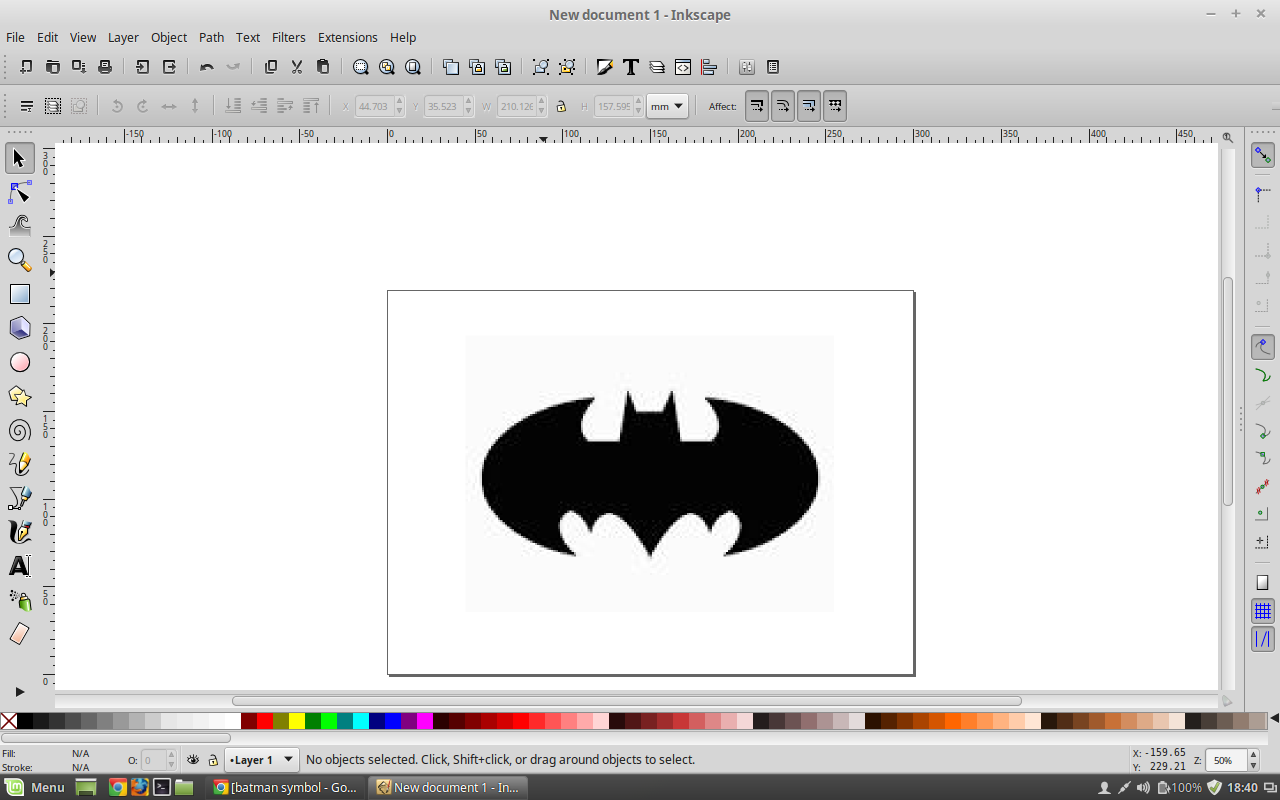Select the Node editing tool
This screenshot has height=800, width=1280.
point(19,192)
